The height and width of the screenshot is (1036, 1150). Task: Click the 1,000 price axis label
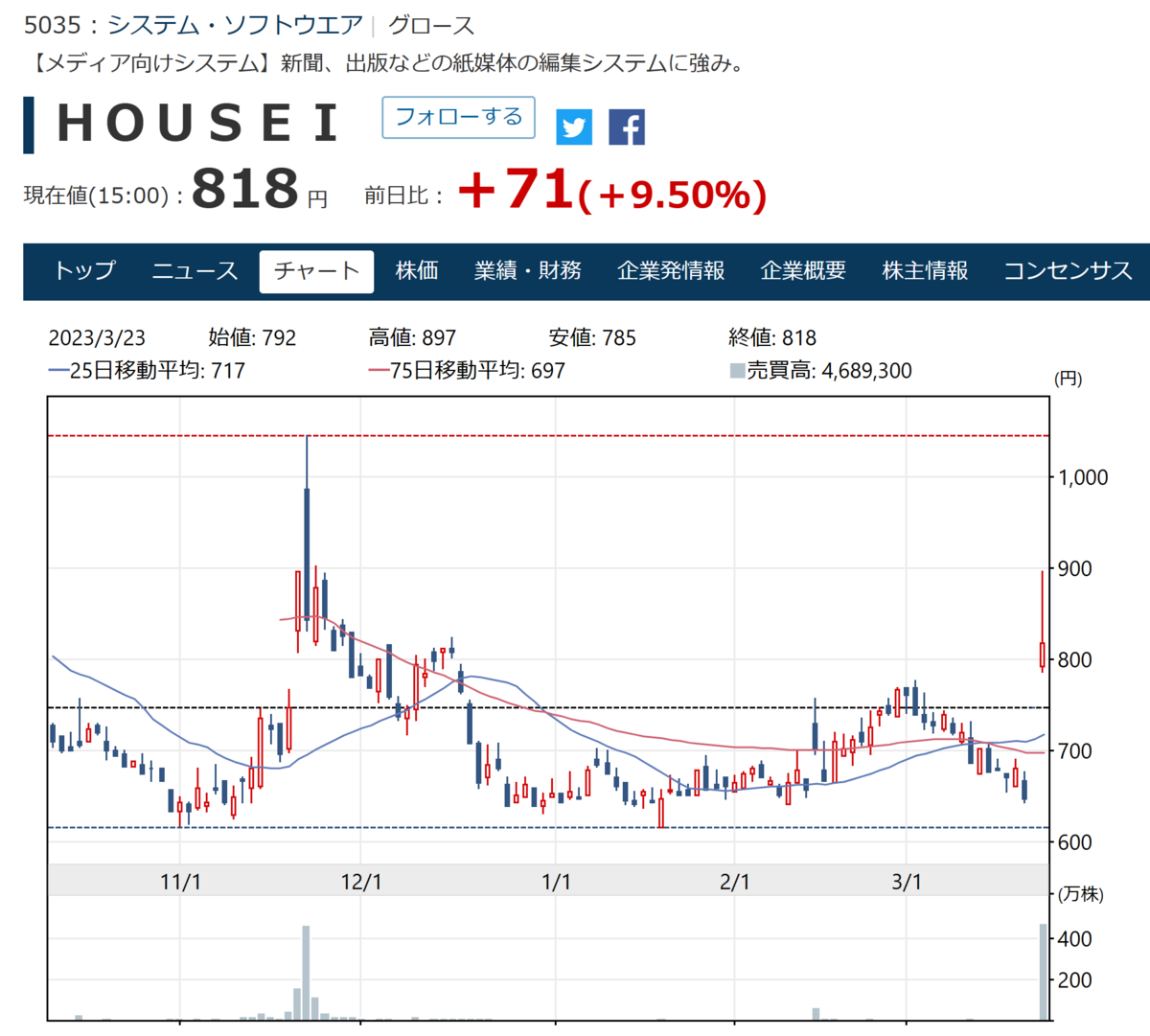1083,477
